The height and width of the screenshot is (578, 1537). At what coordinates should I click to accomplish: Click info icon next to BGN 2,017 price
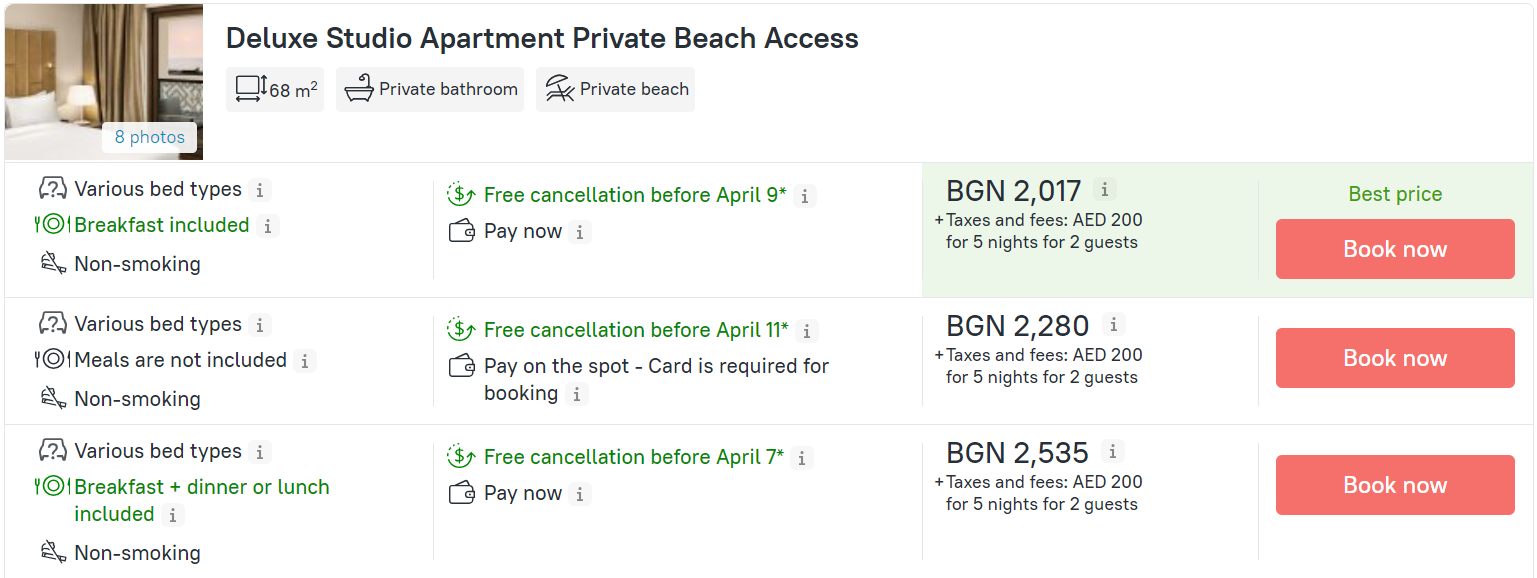1104,189
